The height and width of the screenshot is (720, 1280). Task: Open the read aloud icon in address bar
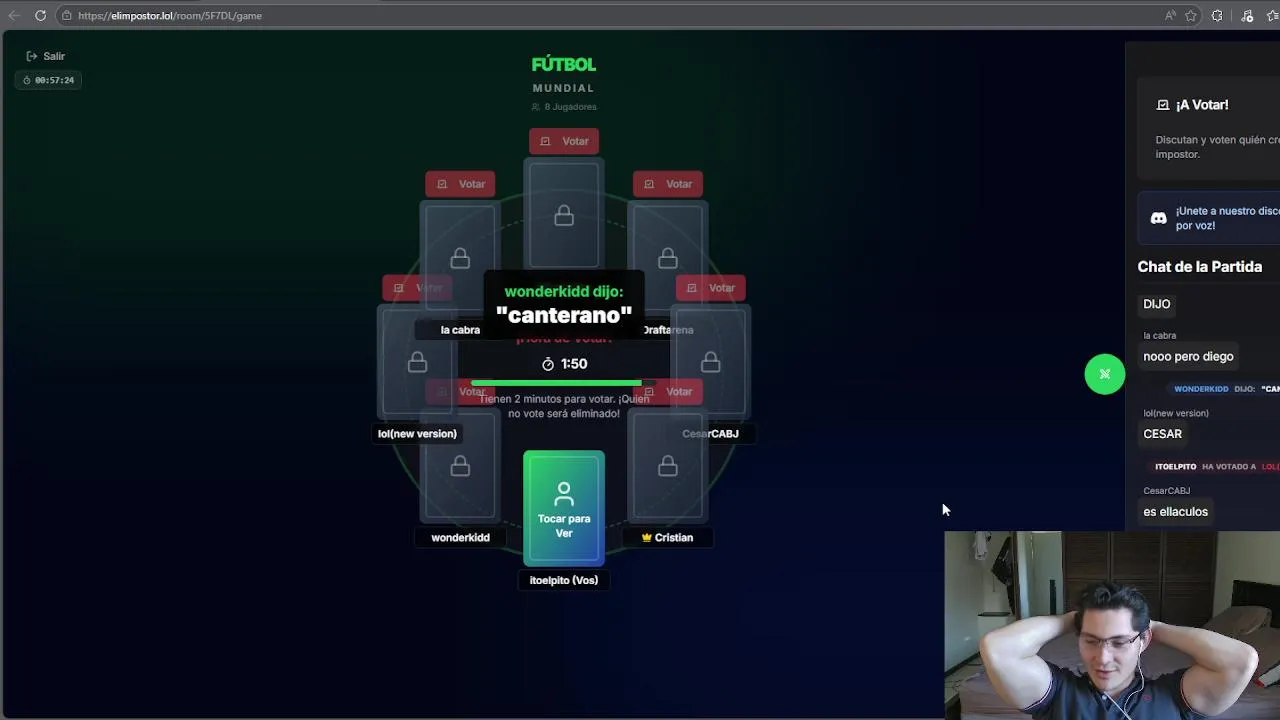1170,16
